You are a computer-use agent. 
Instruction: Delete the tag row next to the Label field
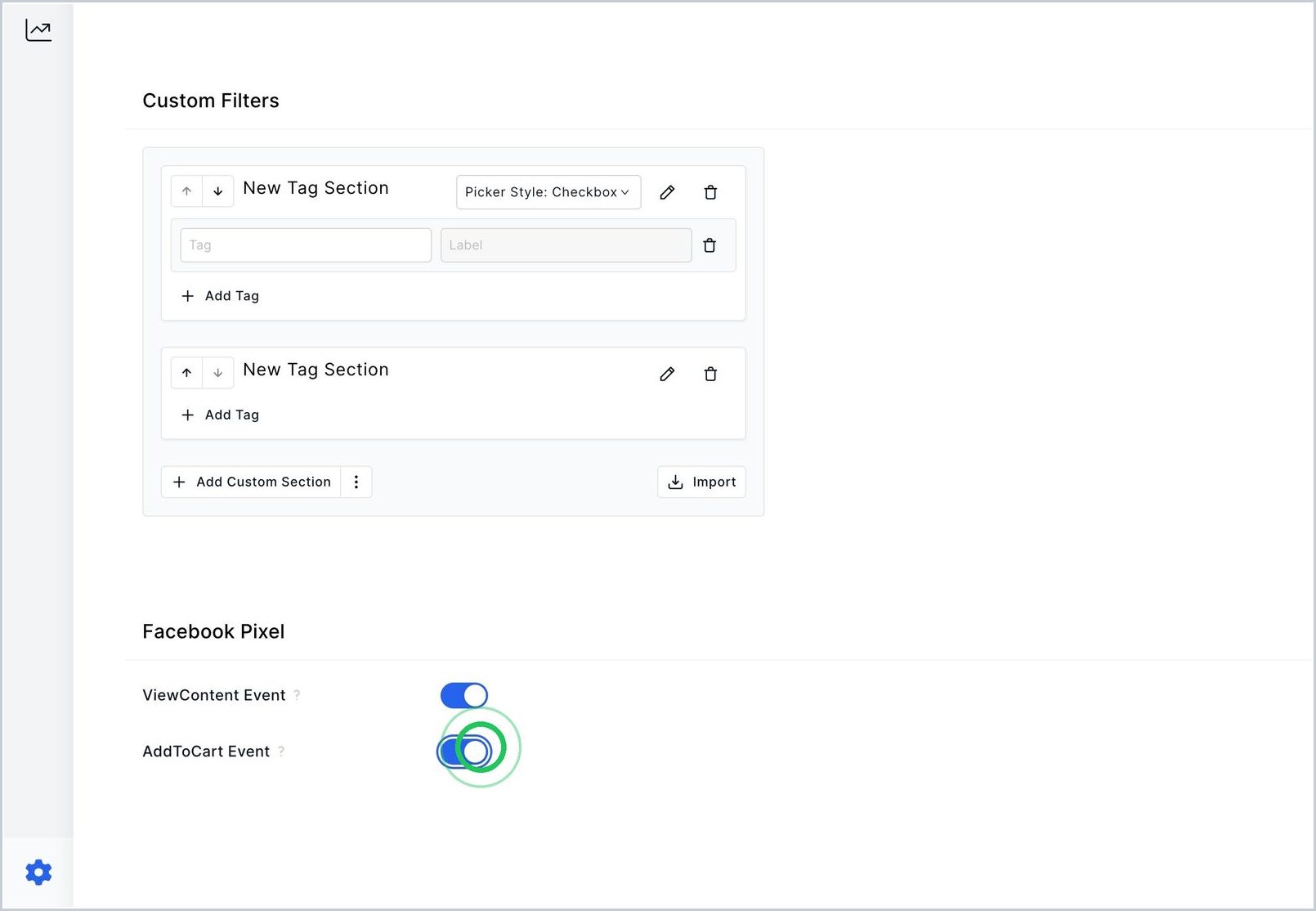pyautogui.click(x=709, y=245)
